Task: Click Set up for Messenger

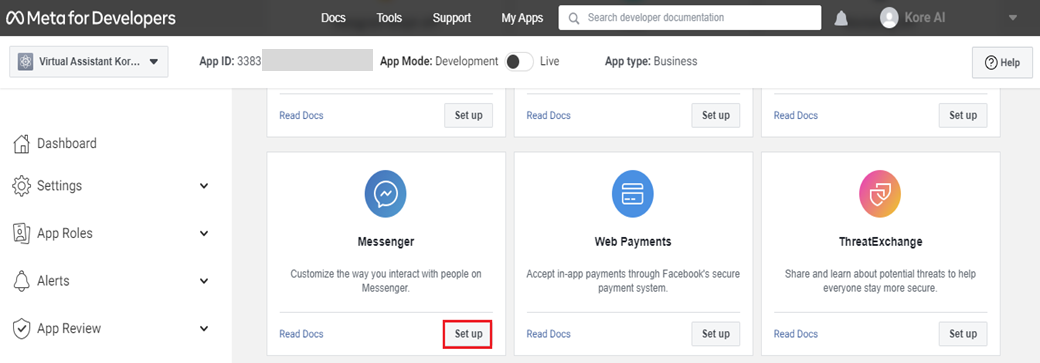Action: tap(468, 334)
